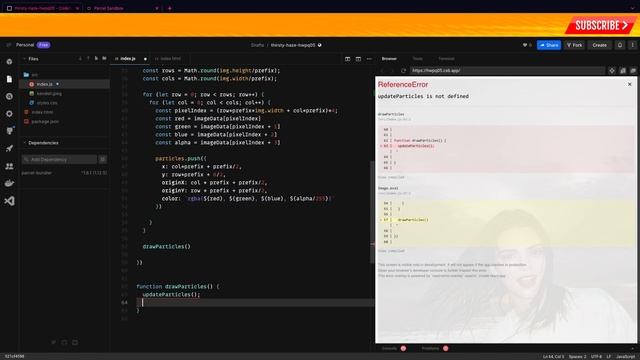Image resolution: width=640 pixels, height=360 pixels.
Task: Open the sandbox info icon in sidebar
Action: [x=9, y=62]
